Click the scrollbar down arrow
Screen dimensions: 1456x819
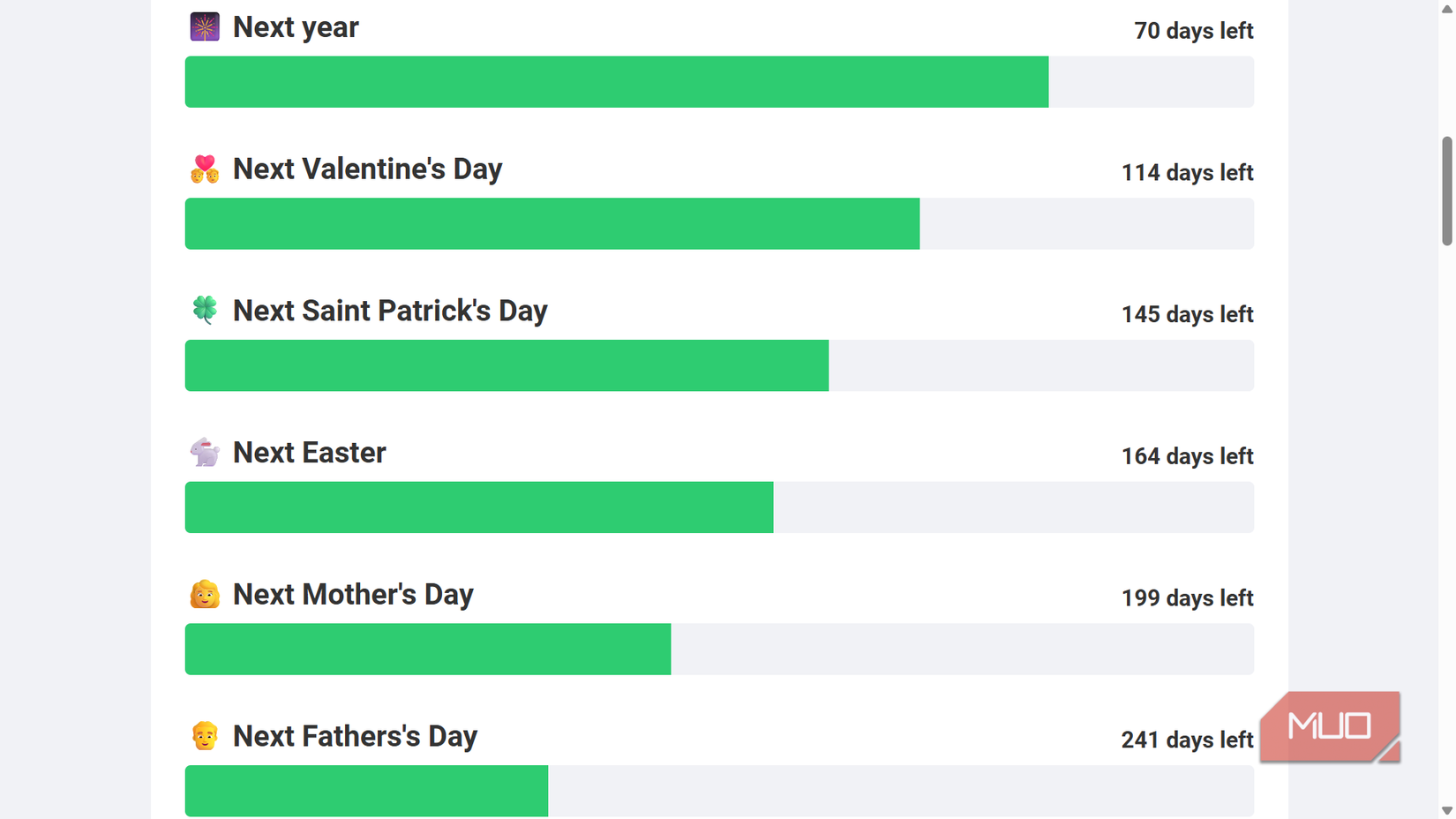pos(1447,810)
